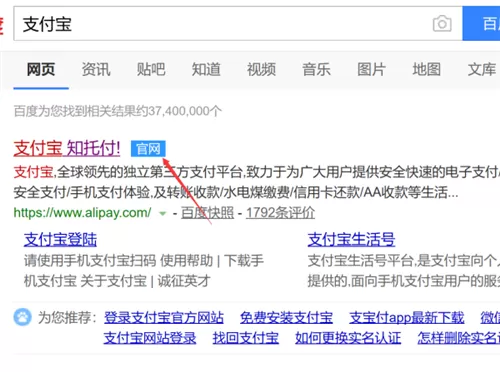The image size is (500, 372).
Task: Click the result count text 37,400,000个
Action: point(185,111)
